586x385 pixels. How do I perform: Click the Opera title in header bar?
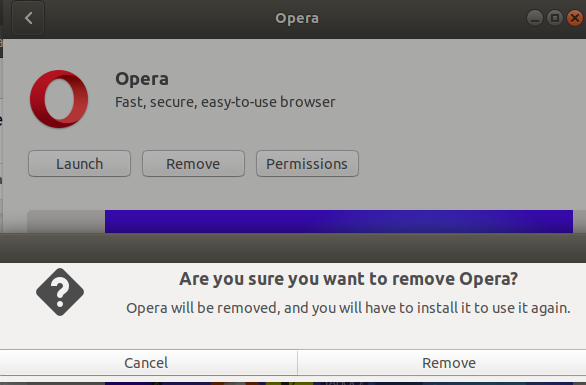click(x=297, y=18)
